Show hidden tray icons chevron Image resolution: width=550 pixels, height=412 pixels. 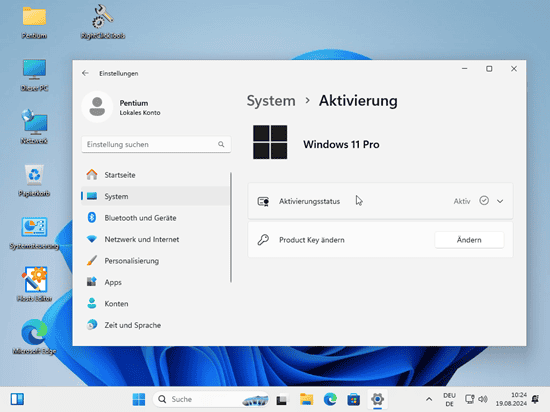429,399
